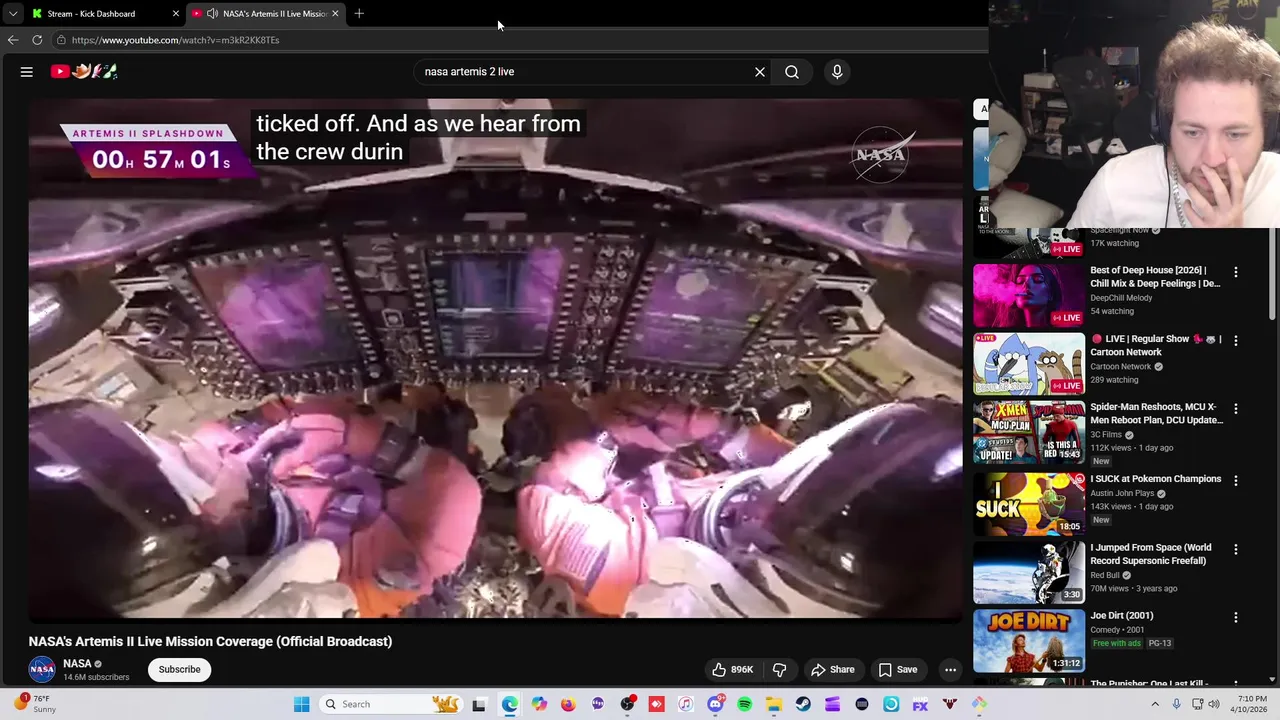Close the Kick Dashboard tab
The height and width of the screenshot is (720, 1280).
coord(176,13)
